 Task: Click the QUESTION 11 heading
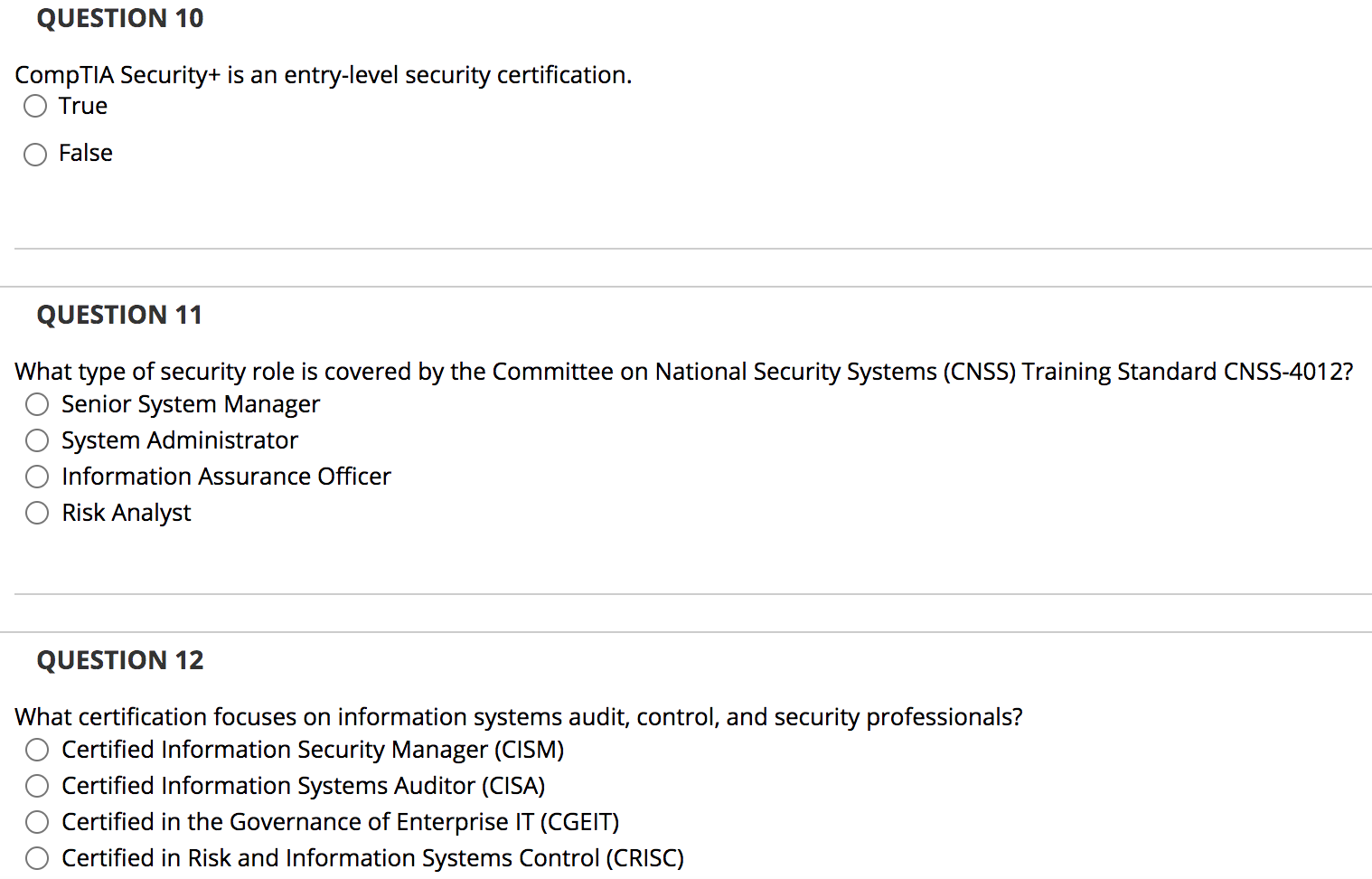tap(119, 315)
